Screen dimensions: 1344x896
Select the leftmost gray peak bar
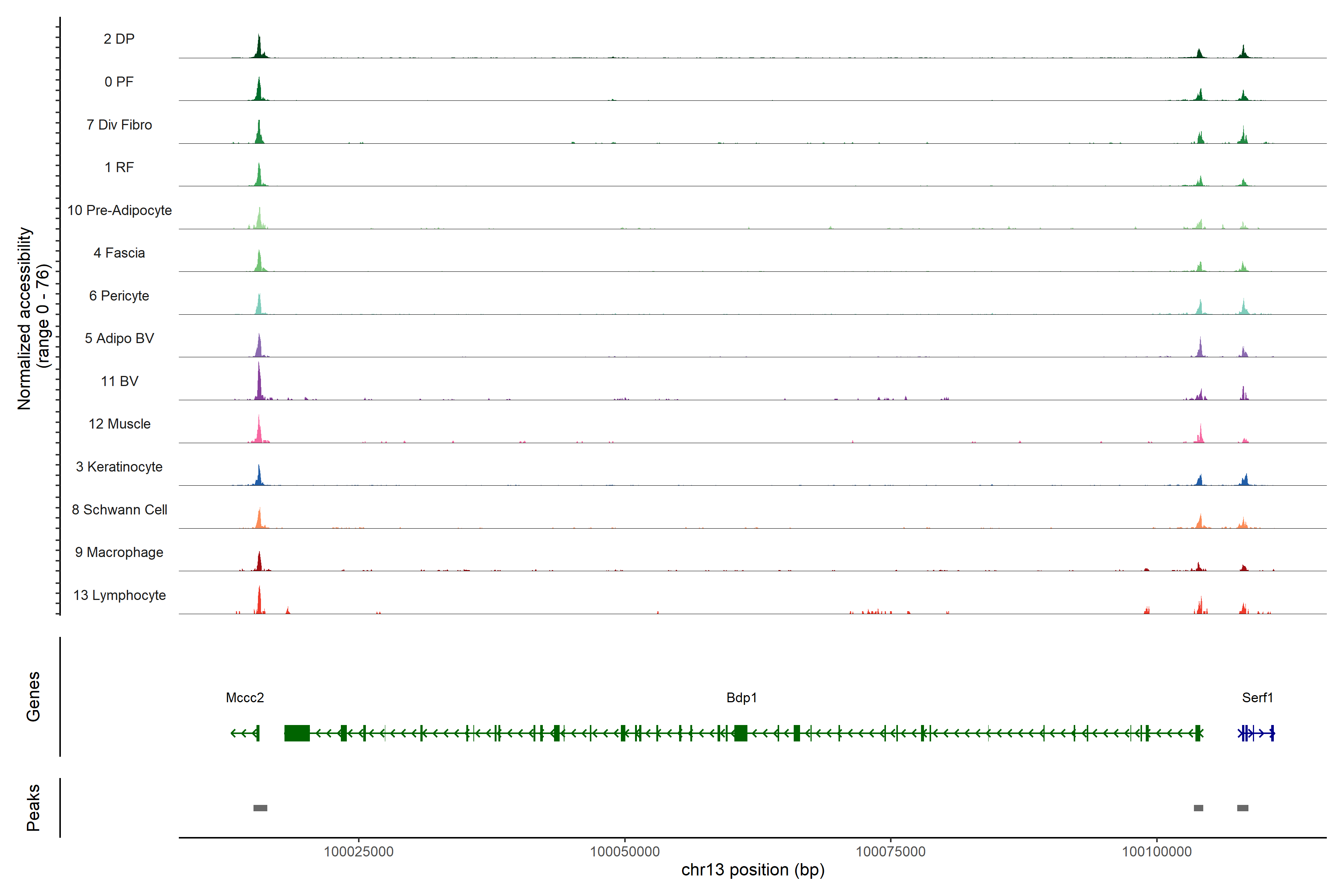point(260,808)
